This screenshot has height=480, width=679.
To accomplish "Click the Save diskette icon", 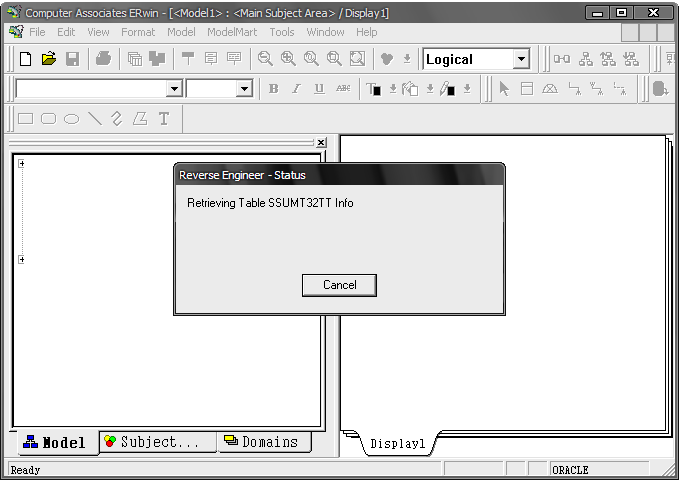I will point(72,58).
